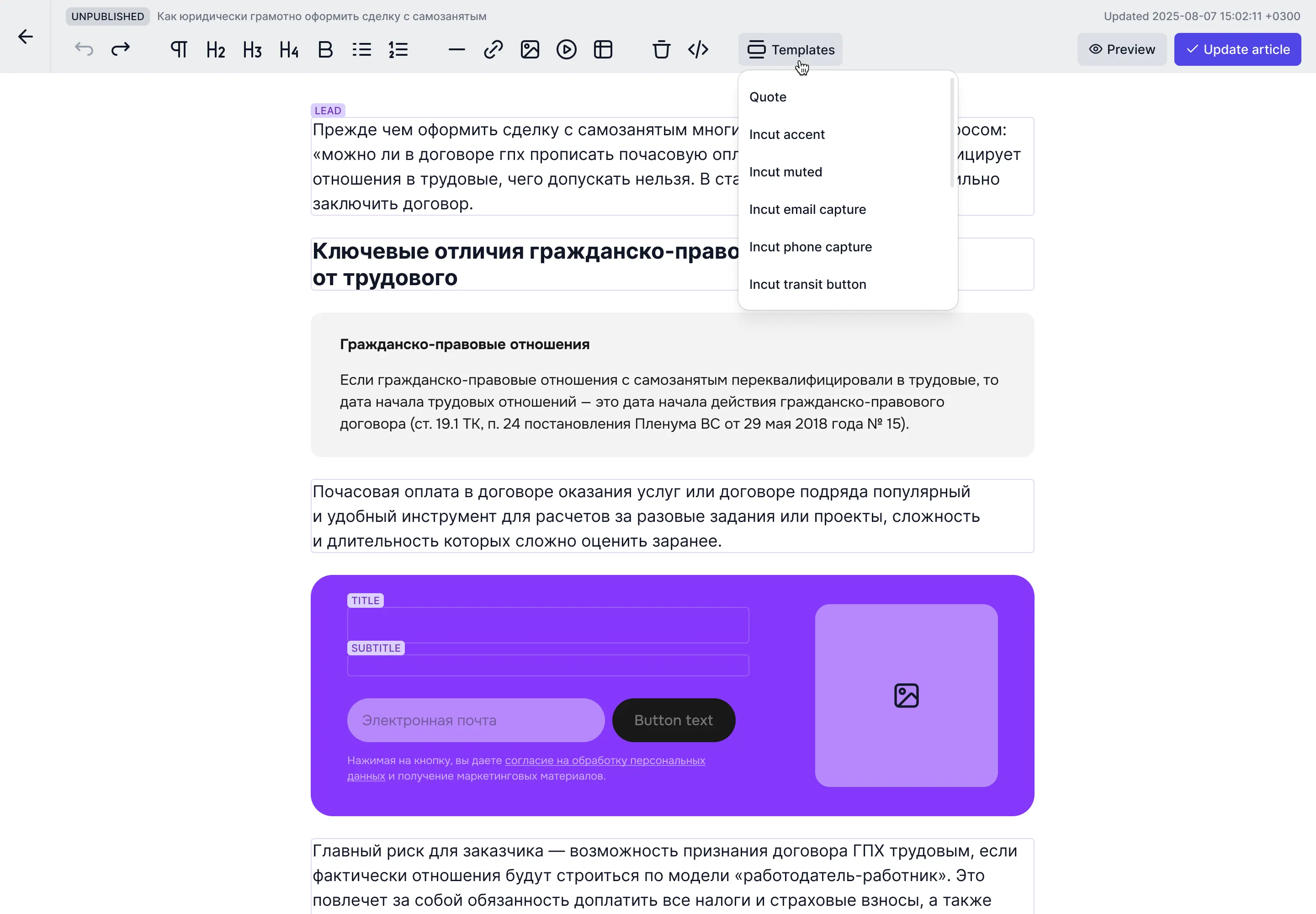The width and height of the screenshot is (1316, 914).
Task: Click the back arrow icon
Action: pyautogui.click(x=25, y=37)
